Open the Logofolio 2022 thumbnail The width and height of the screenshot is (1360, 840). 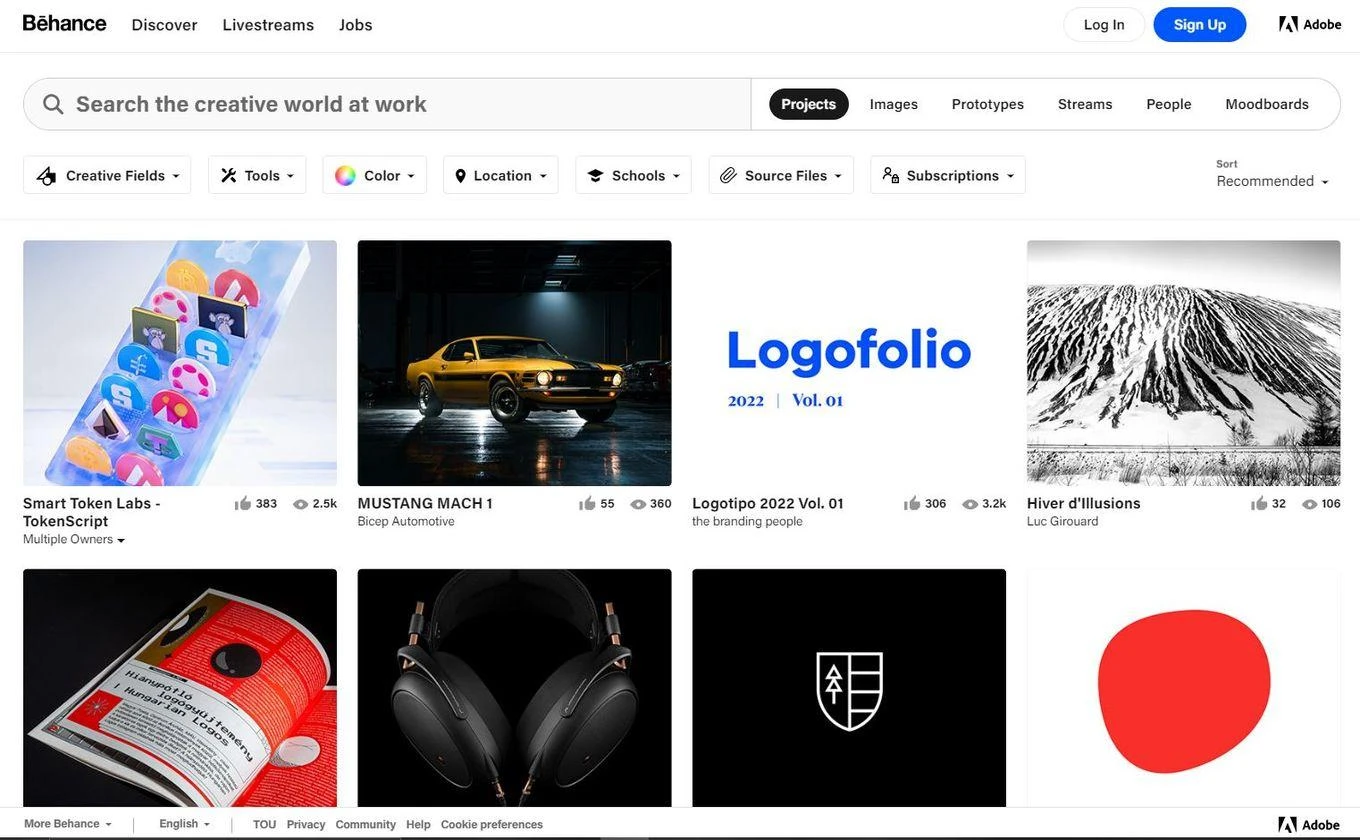849,363
